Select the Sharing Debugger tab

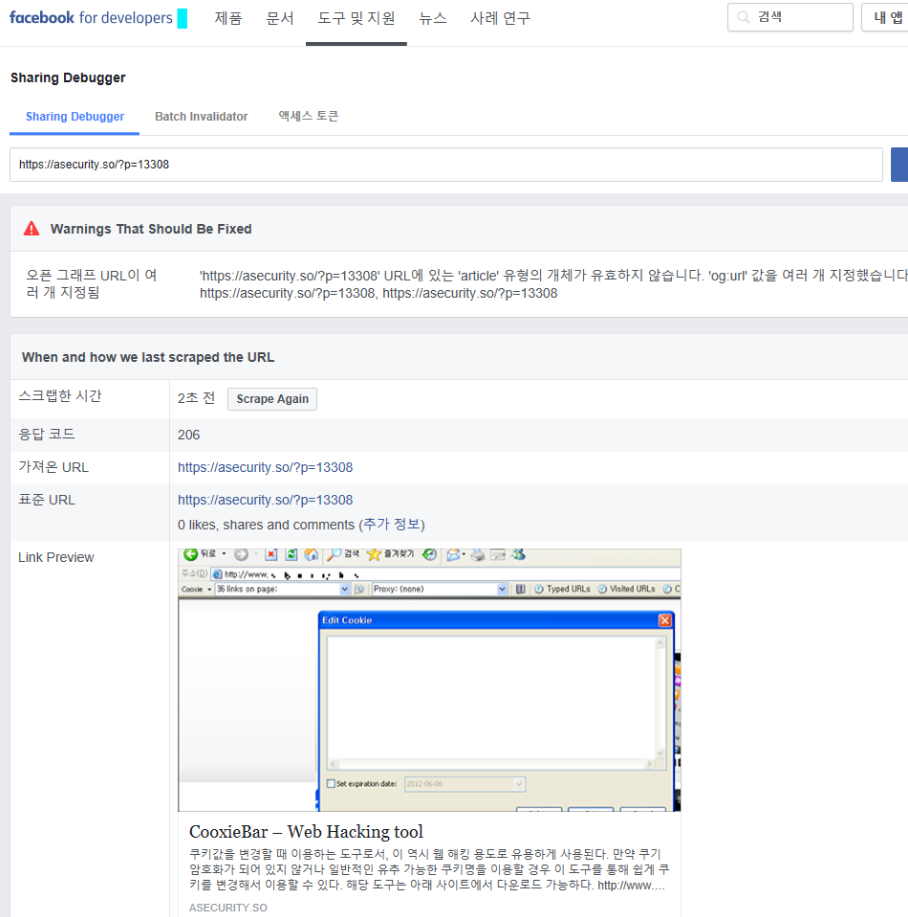pos(75,116)
